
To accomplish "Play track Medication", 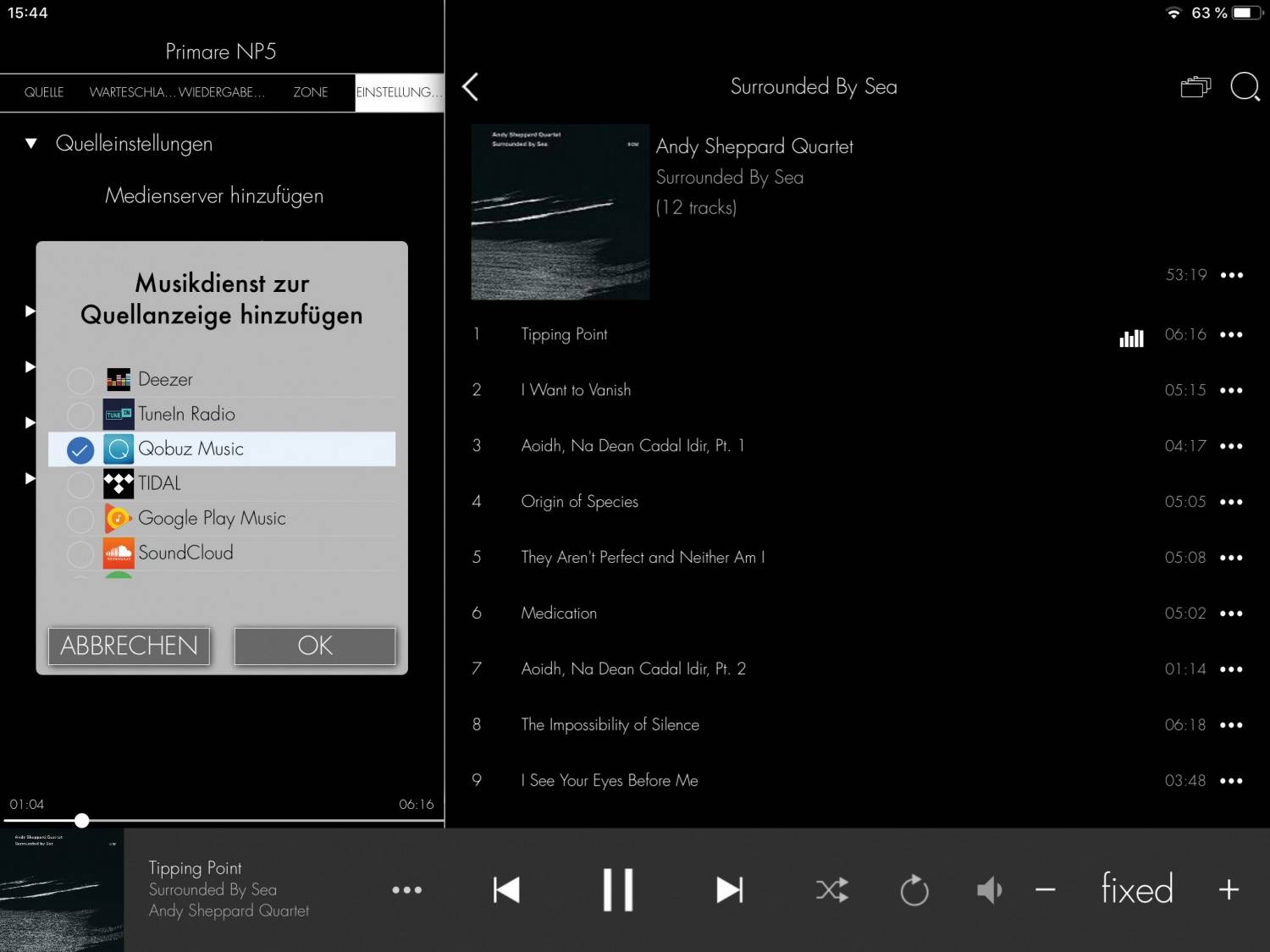I will (559, 614).
